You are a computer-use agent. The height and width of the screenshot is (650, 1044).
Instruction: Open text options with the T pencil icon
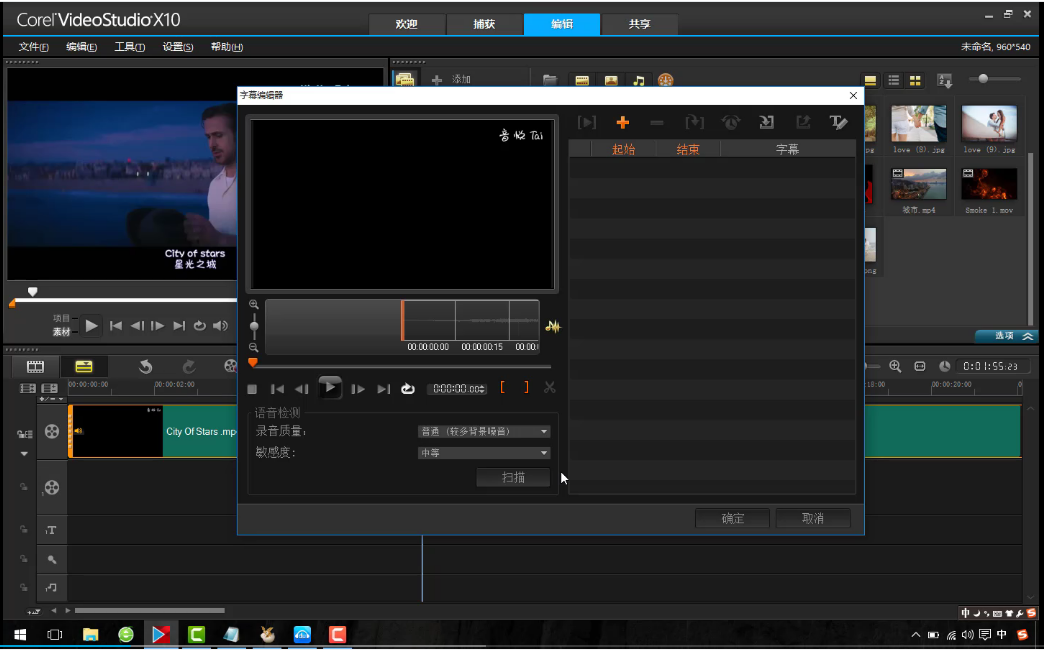[x=838, y=123]
